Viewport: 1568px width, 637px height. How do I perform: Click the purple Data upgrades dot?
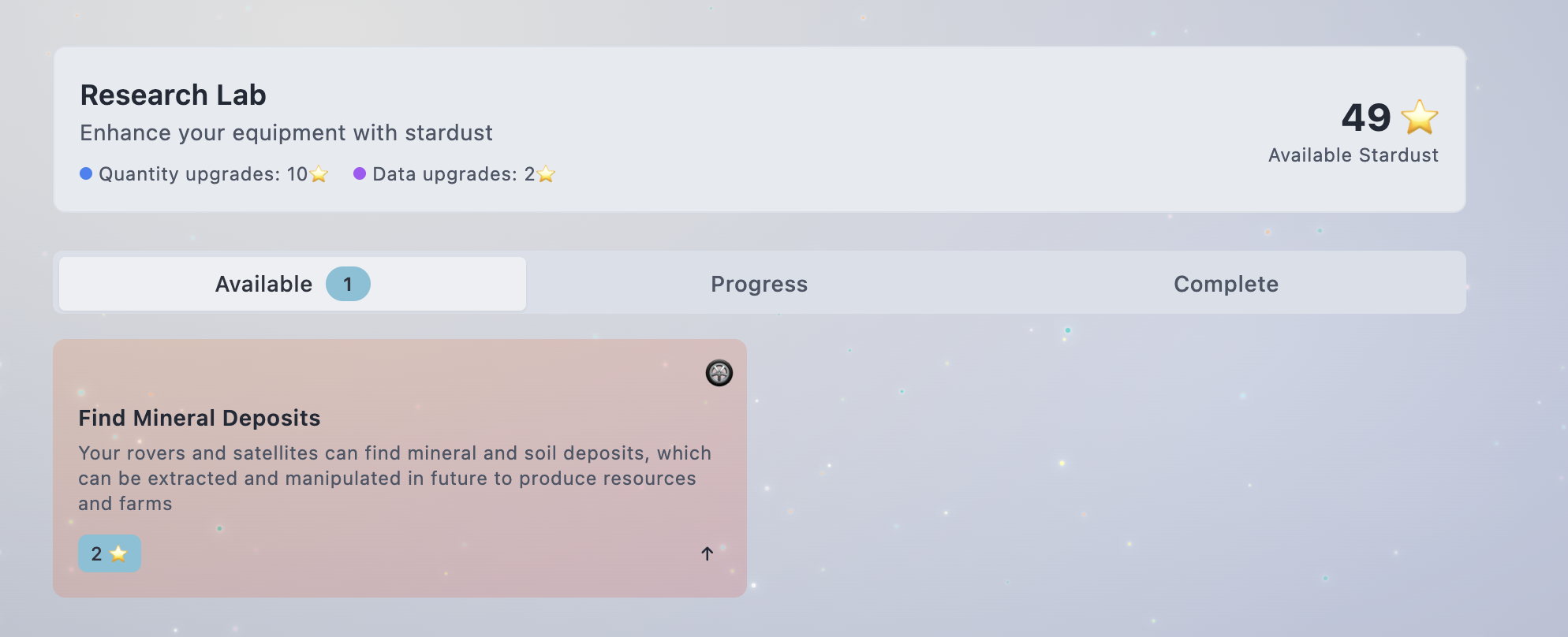(360, 173)
